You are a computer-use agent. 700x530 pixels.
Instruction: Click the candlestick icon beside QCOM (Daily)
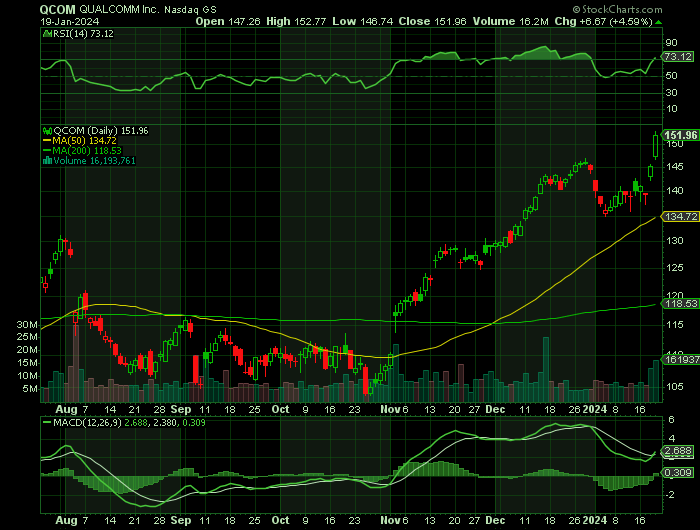[x=47, y=131]
